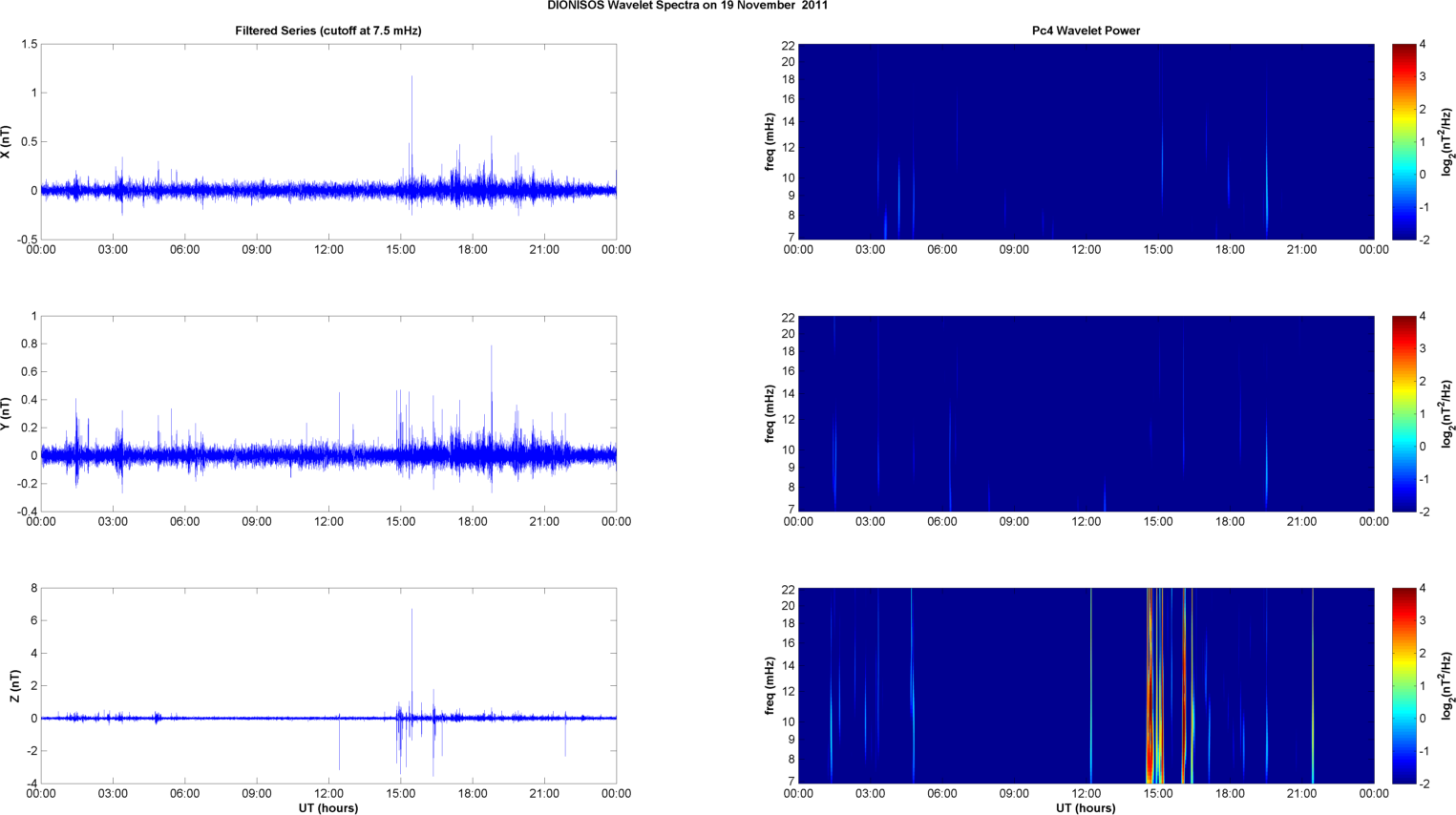Click the log2(nT²/Hz) label of bottom colorbar
This screenshot has width=1456, height=815.
click(1446, 685)
